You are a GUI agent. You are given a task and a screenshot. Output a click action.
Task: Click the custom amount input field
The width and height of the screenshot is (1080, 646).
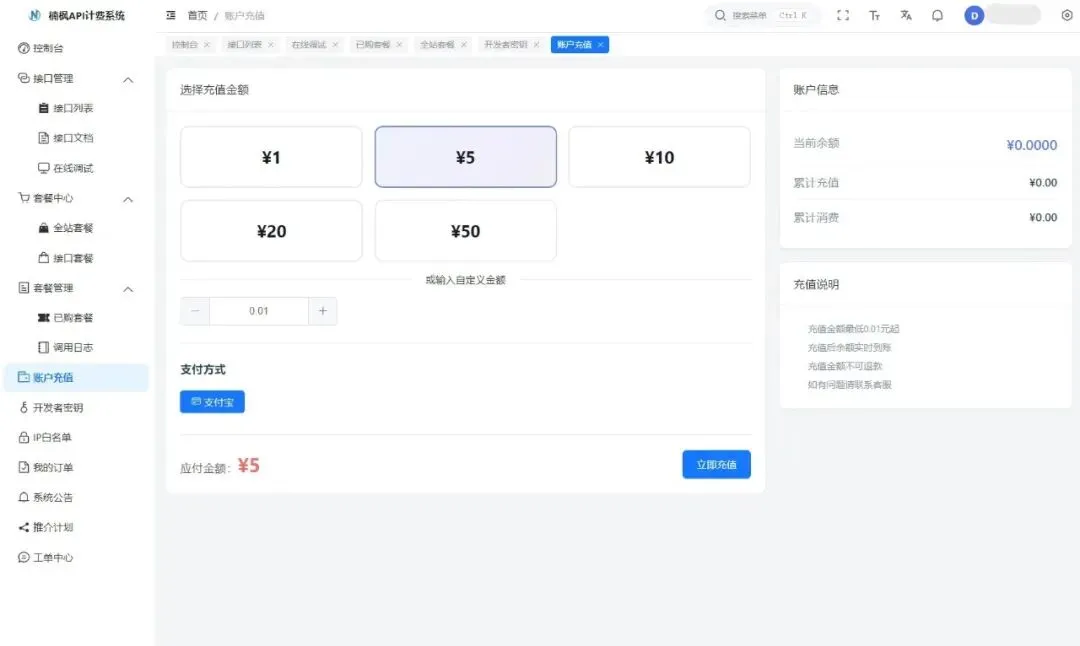[x=259, y=311]
